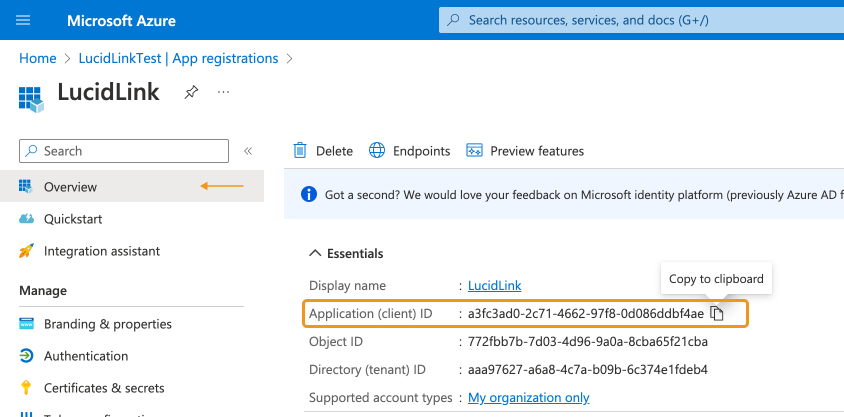Click the Manage section heading
Image resolution: width=844 pixels, height=417 pixels.
click(43, 291)
